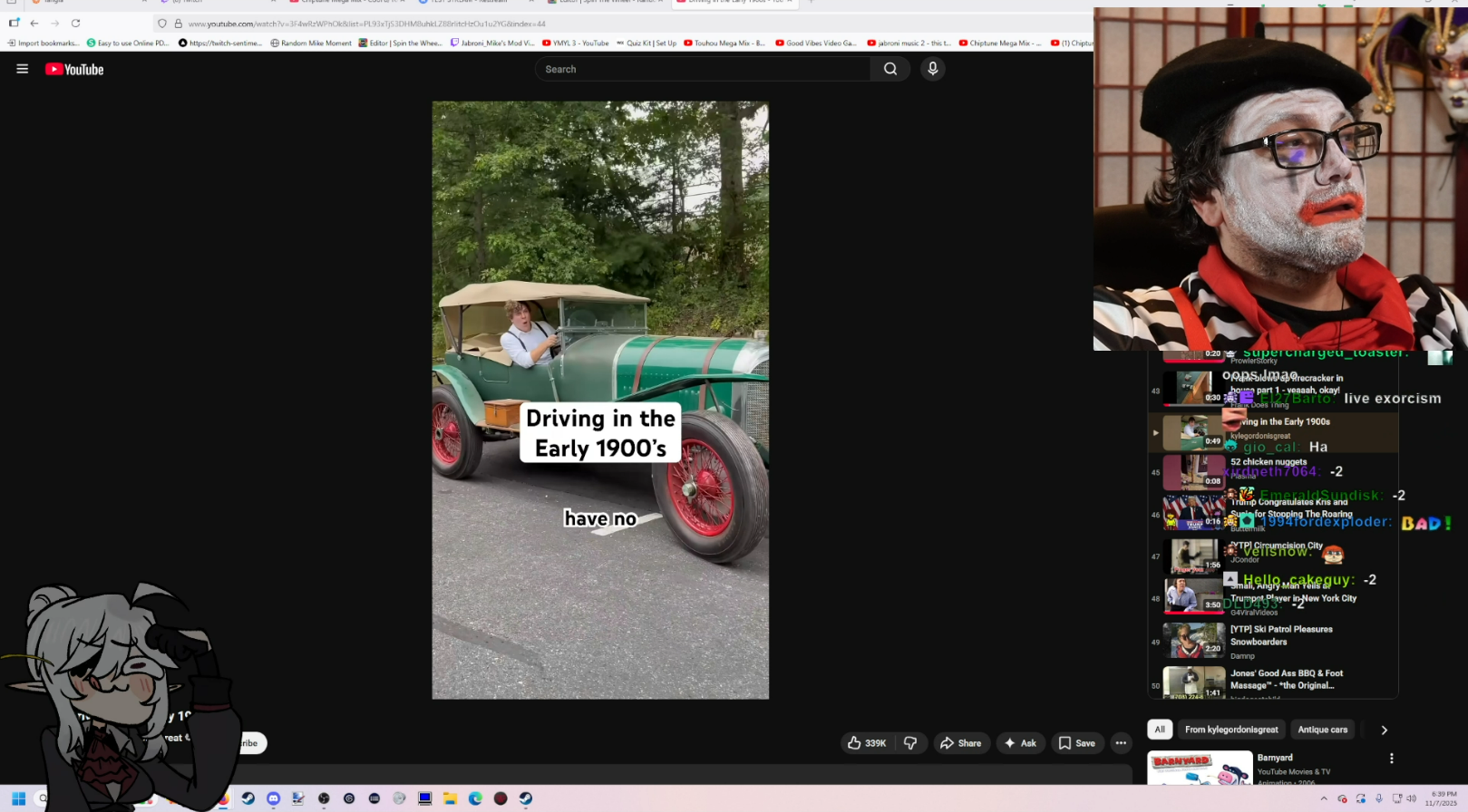The image size is (1468, 812).
Task: Open the options menu for Barnyard
Action: click(1391, 759)
